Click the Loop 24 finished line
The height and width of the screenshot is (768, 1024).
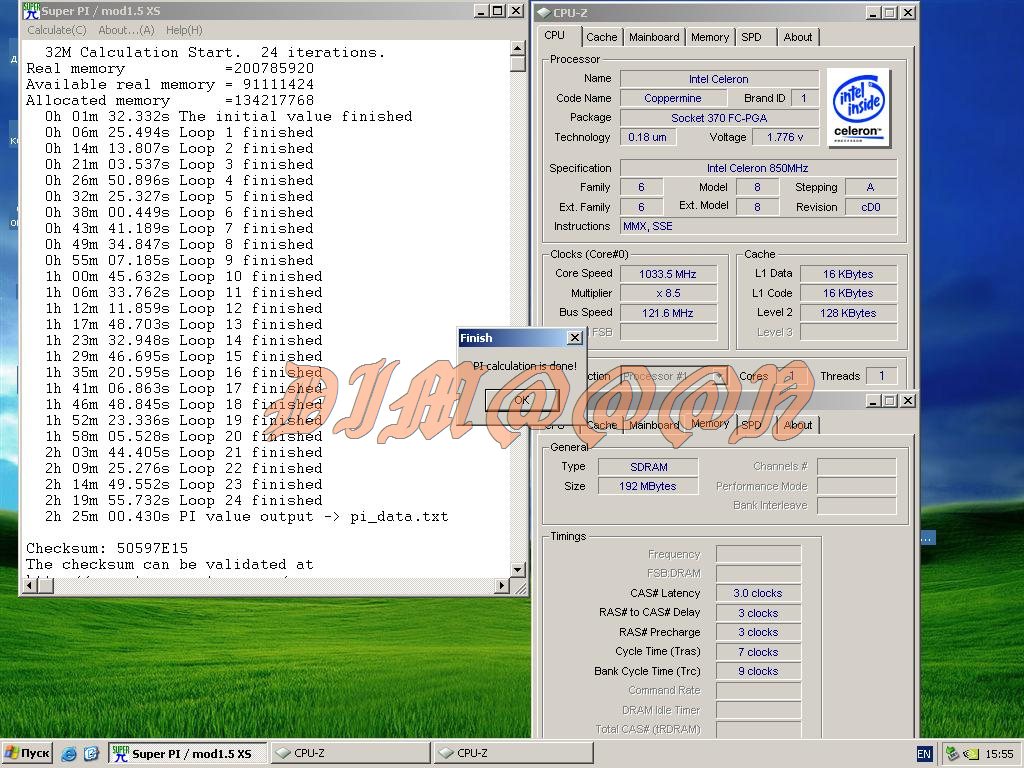click(x=184, y=500)
